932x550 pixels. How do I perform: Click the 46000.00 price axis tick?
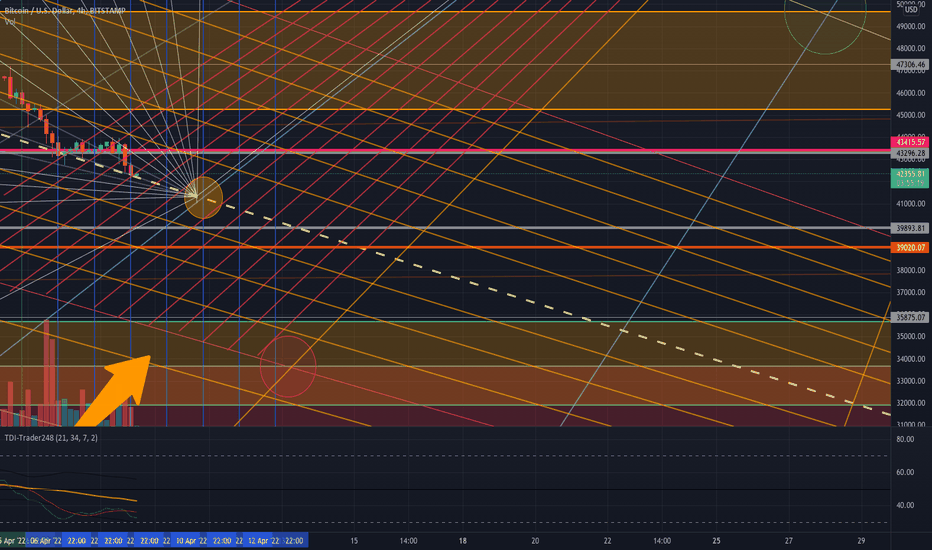click(x=911, y=93)
